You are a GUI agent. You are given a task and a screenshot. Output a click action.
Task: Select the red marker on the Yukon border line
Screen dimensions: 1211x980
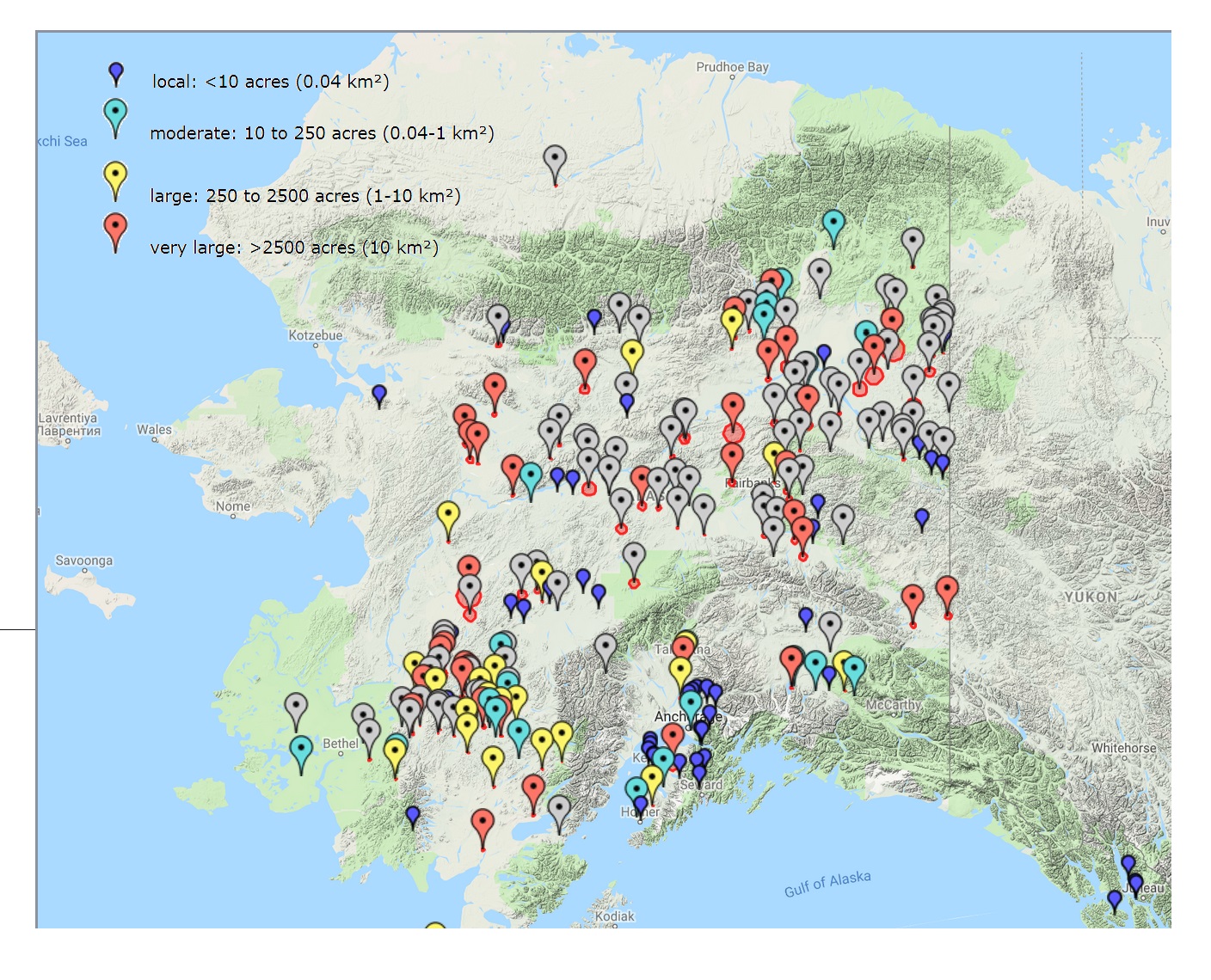point(947,597)
